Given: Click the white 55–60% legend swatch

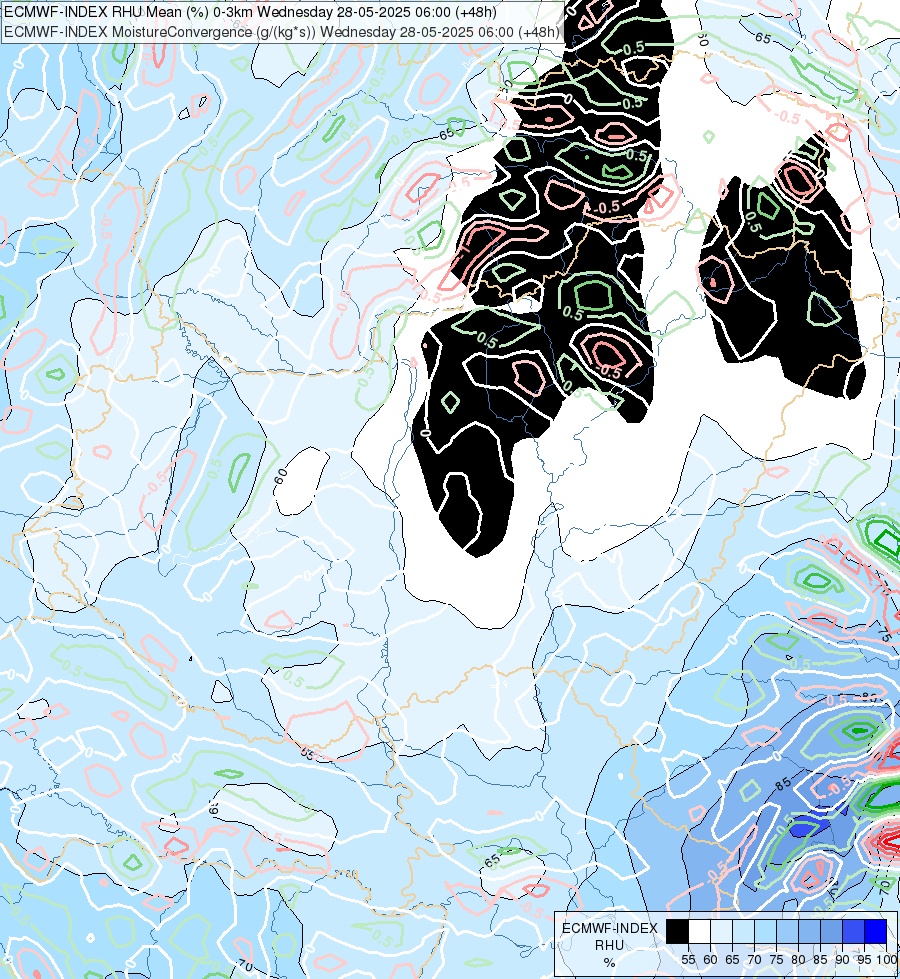Looking at the screenshot, I should [700, 932].
